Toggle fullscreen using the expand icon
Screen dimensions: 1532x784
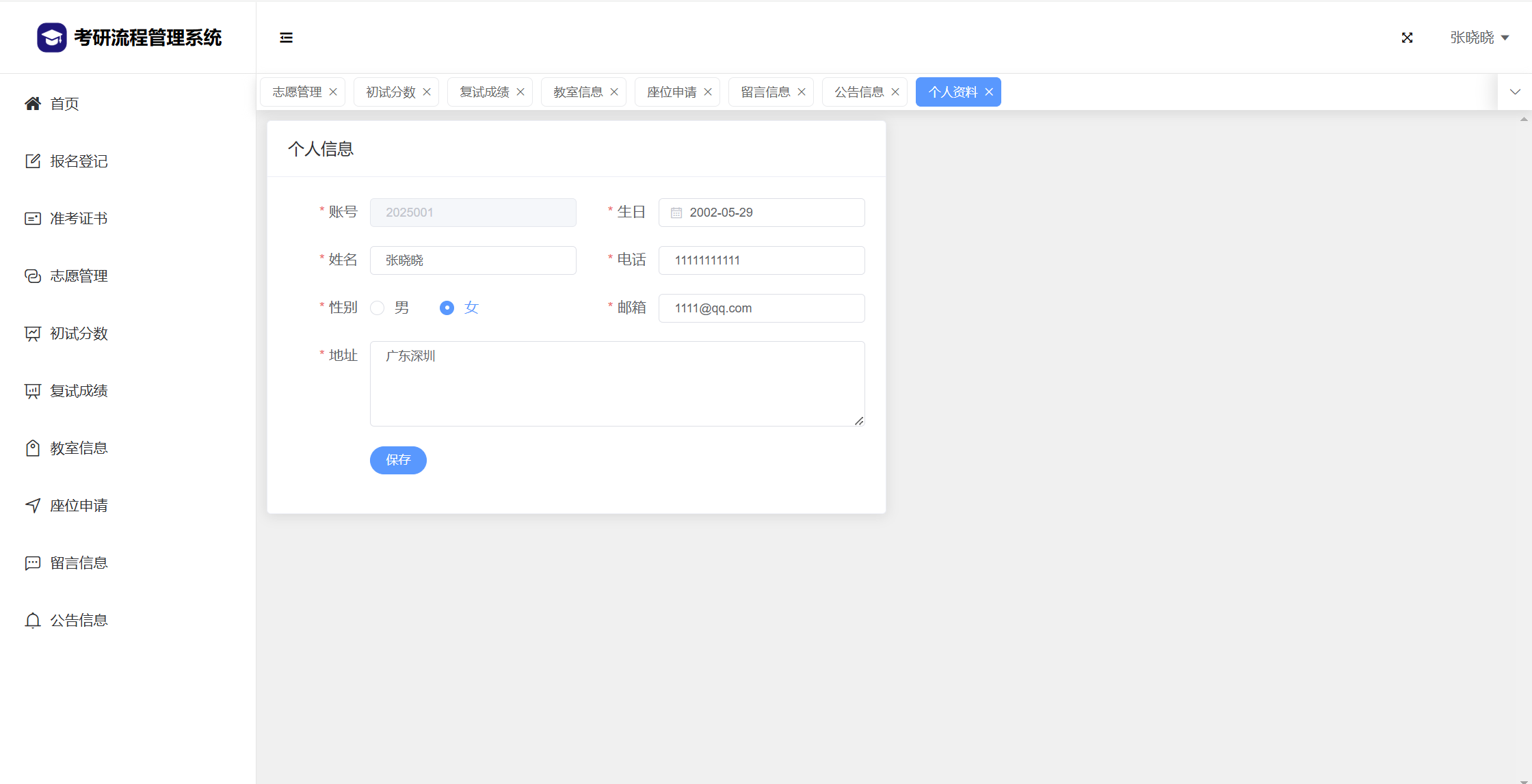pos(1407,38)
